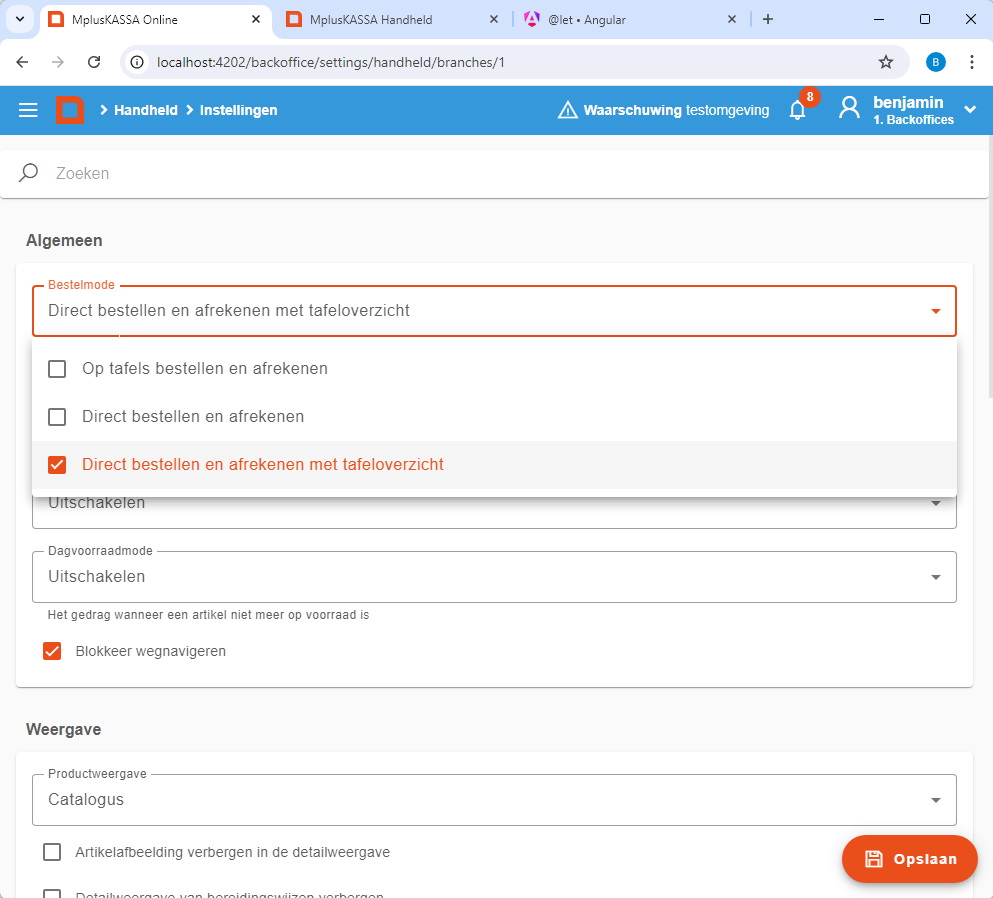Tick 'Op tafels bestellen en afrekenen' checkbox

click(x=57, y=369)
